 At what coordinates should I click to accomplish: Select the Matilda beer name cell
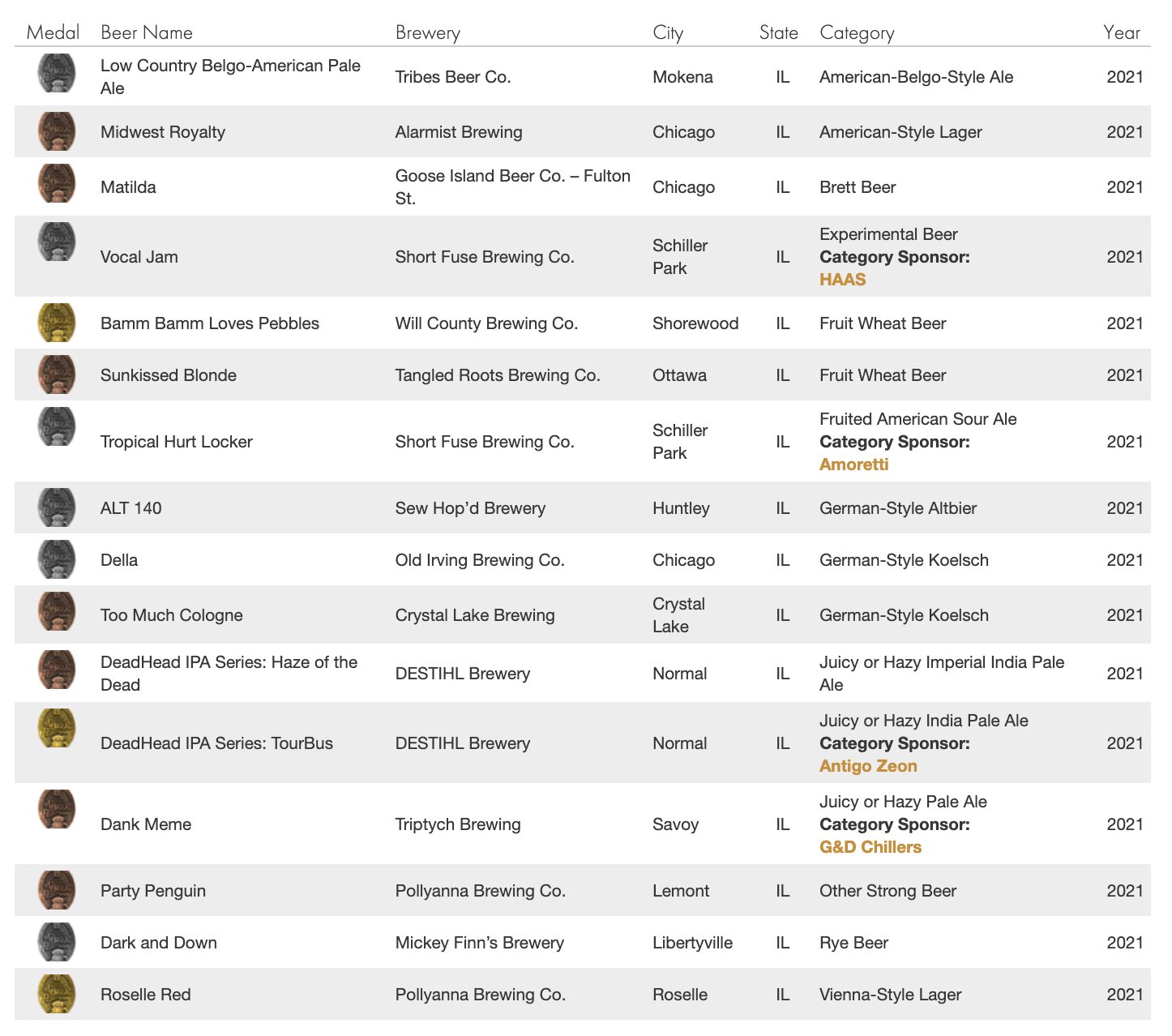click(x=128, y=187)
